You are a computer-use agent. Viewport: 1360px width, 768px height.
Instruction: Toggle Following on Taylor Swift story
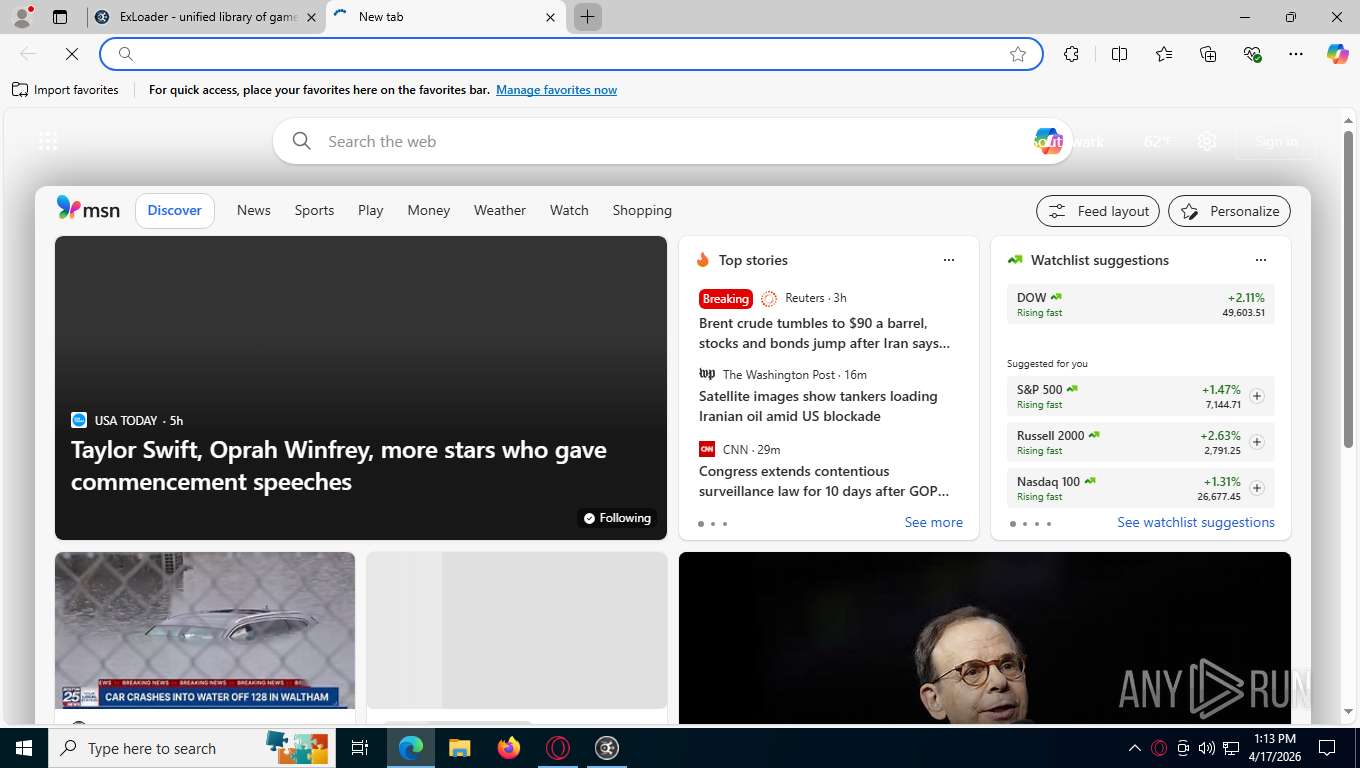pyautogui.click(x=617, y=518)
